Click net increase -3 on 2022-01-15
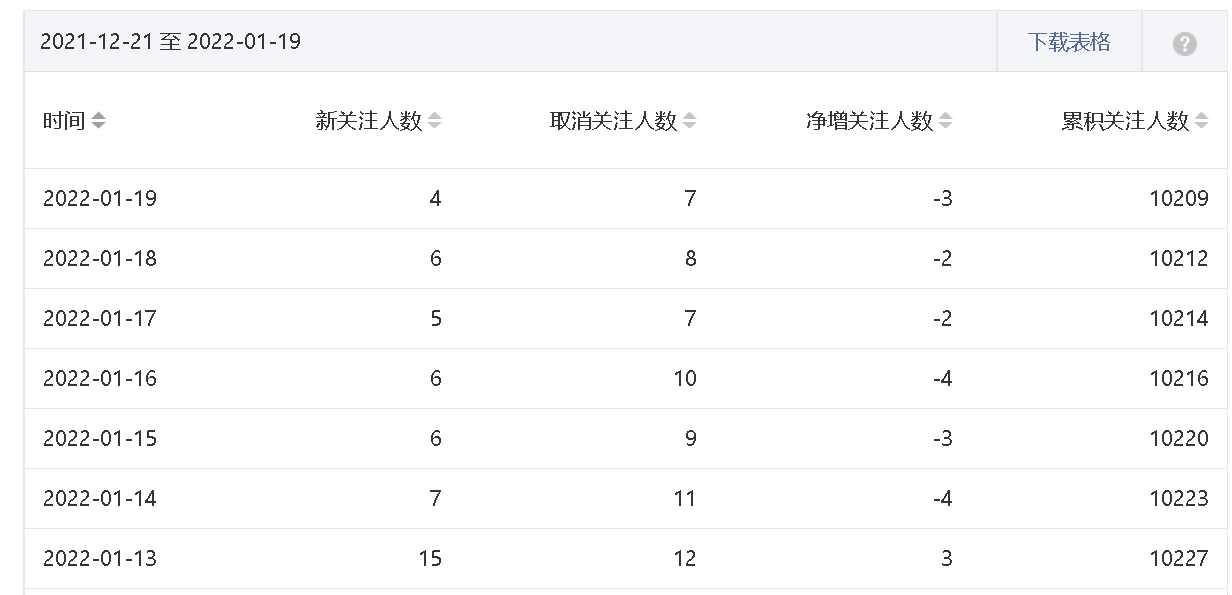Image resolution: width=1232 pixels, height=595 pixels. [x=942, y=438]
